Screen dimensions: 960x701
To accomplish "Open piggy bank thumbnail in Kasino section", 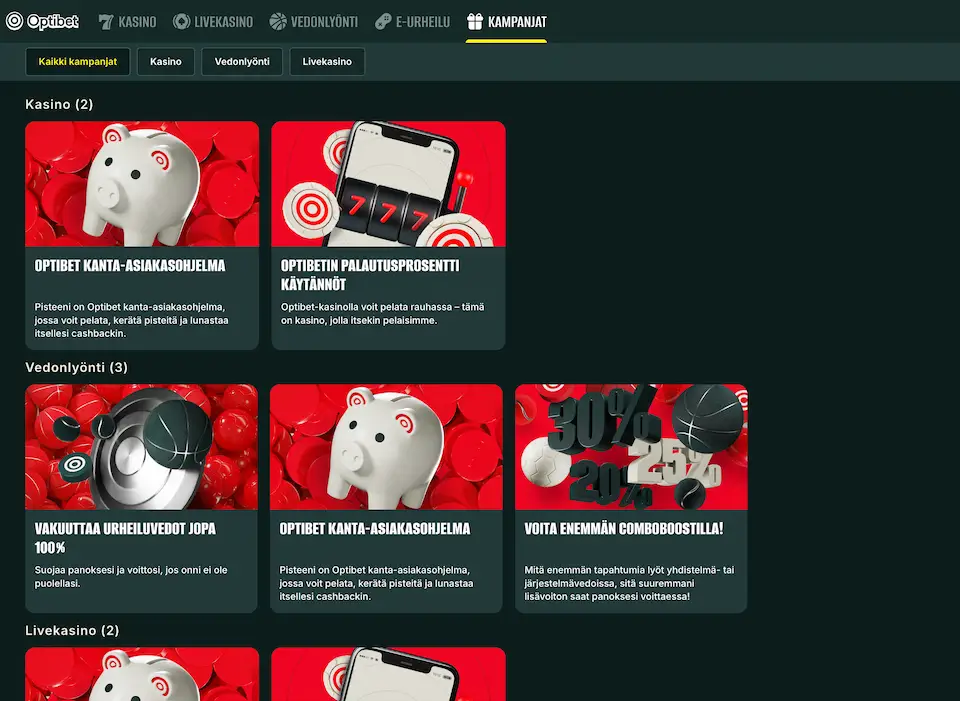I will tap(142, 184).
